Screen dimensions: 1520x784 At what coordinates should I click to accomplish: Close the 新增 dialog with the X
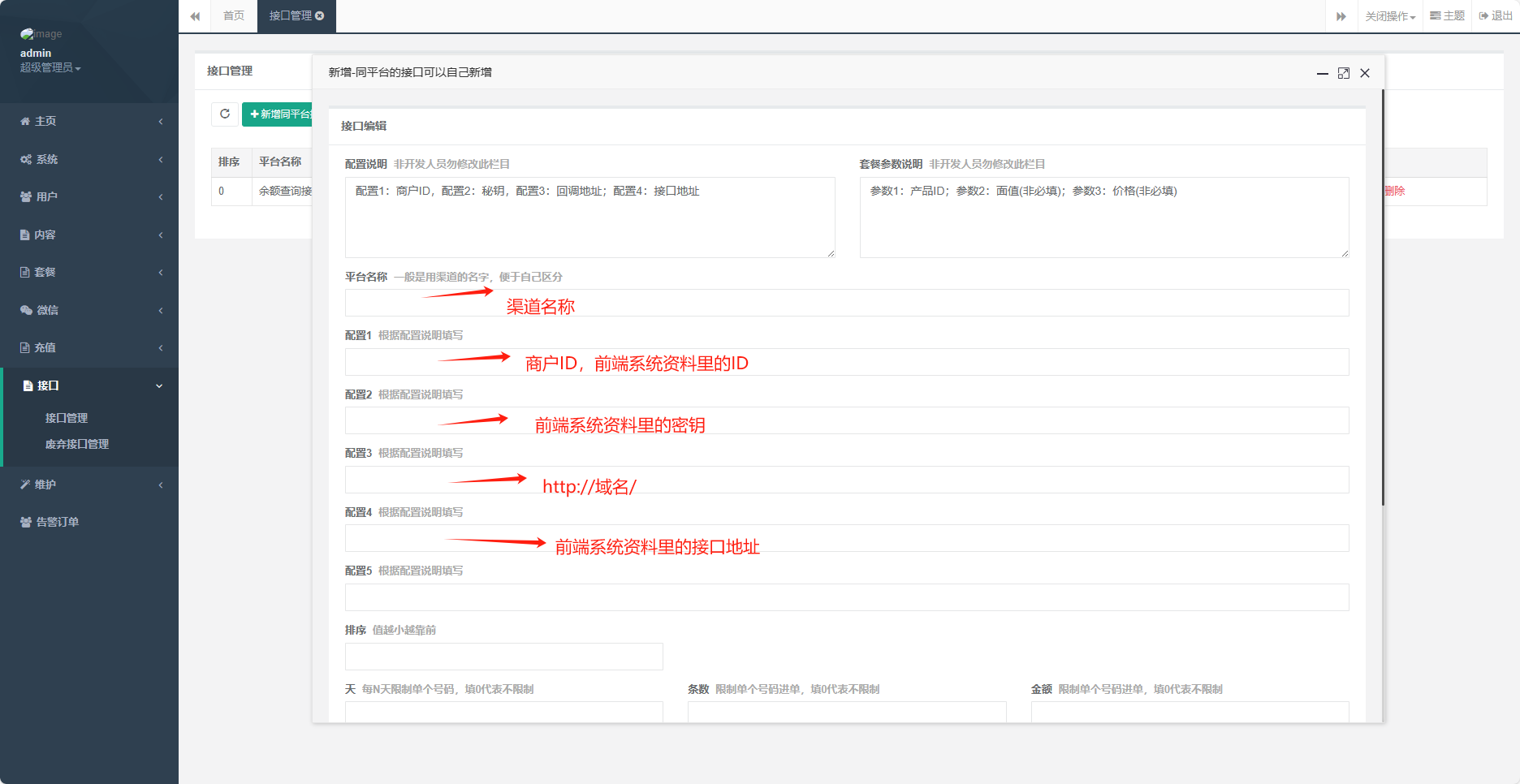[1365, 73]
